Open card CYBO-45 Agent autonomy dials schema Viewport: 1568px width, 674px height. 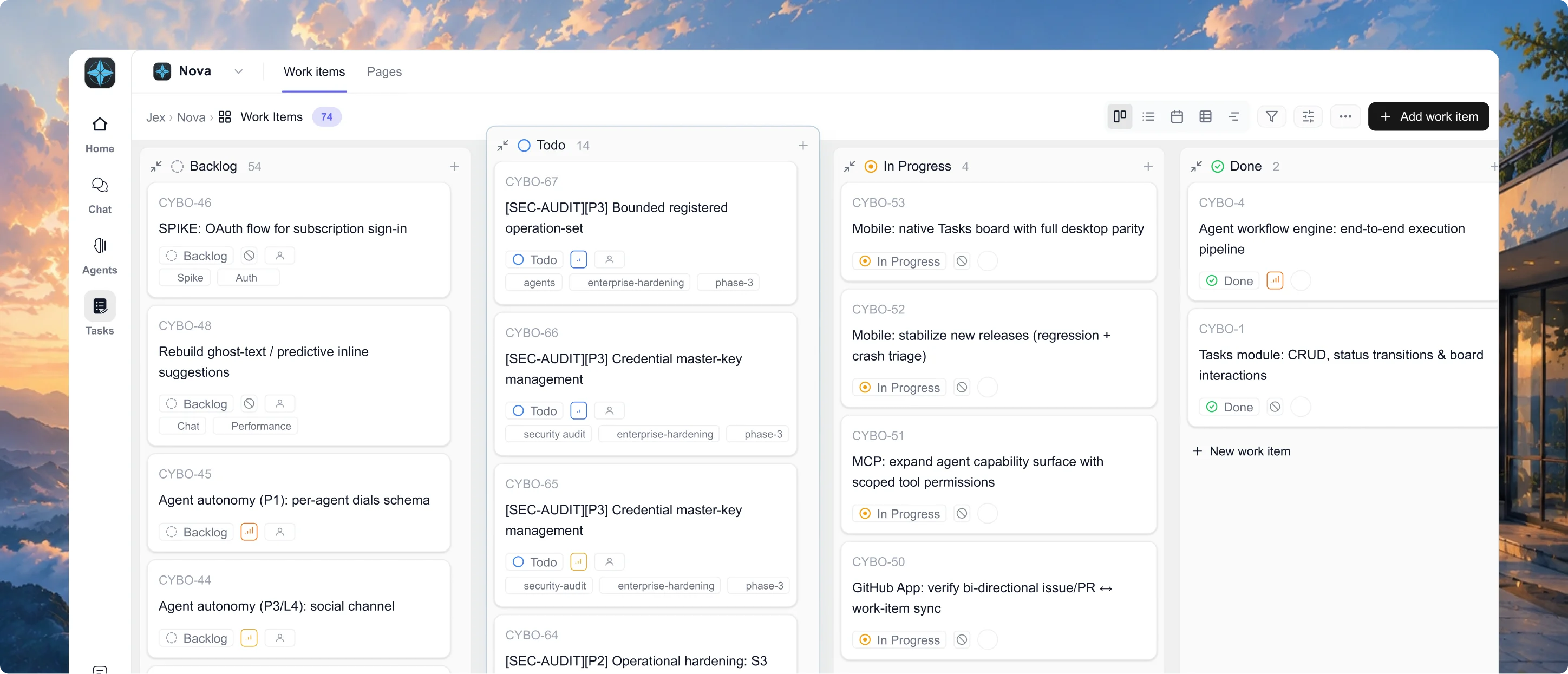298,502
